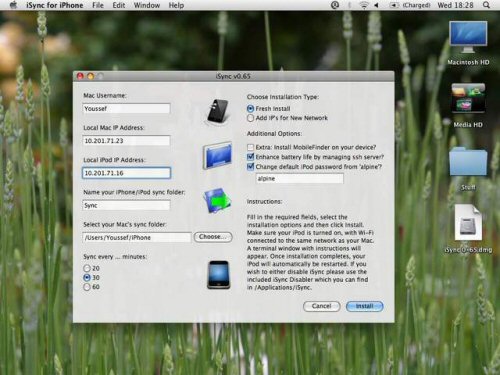Set sync interval to 30 minutes
Viewport: 500px width, 375px height.
pos(87,277)
